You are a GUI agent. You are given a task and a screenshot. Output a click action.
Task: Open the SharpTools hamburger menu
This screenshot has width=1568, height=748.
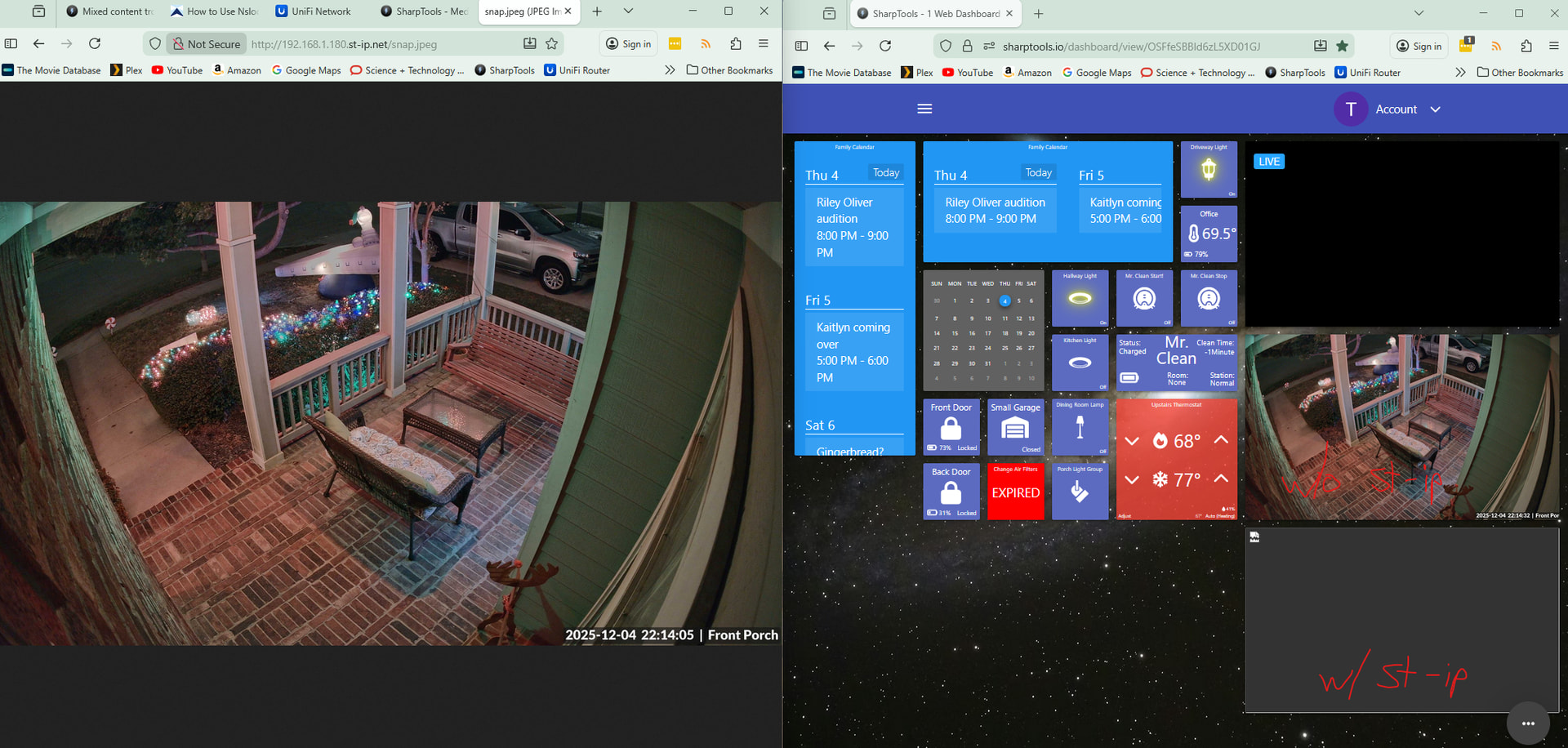click(x=924, y=109)
